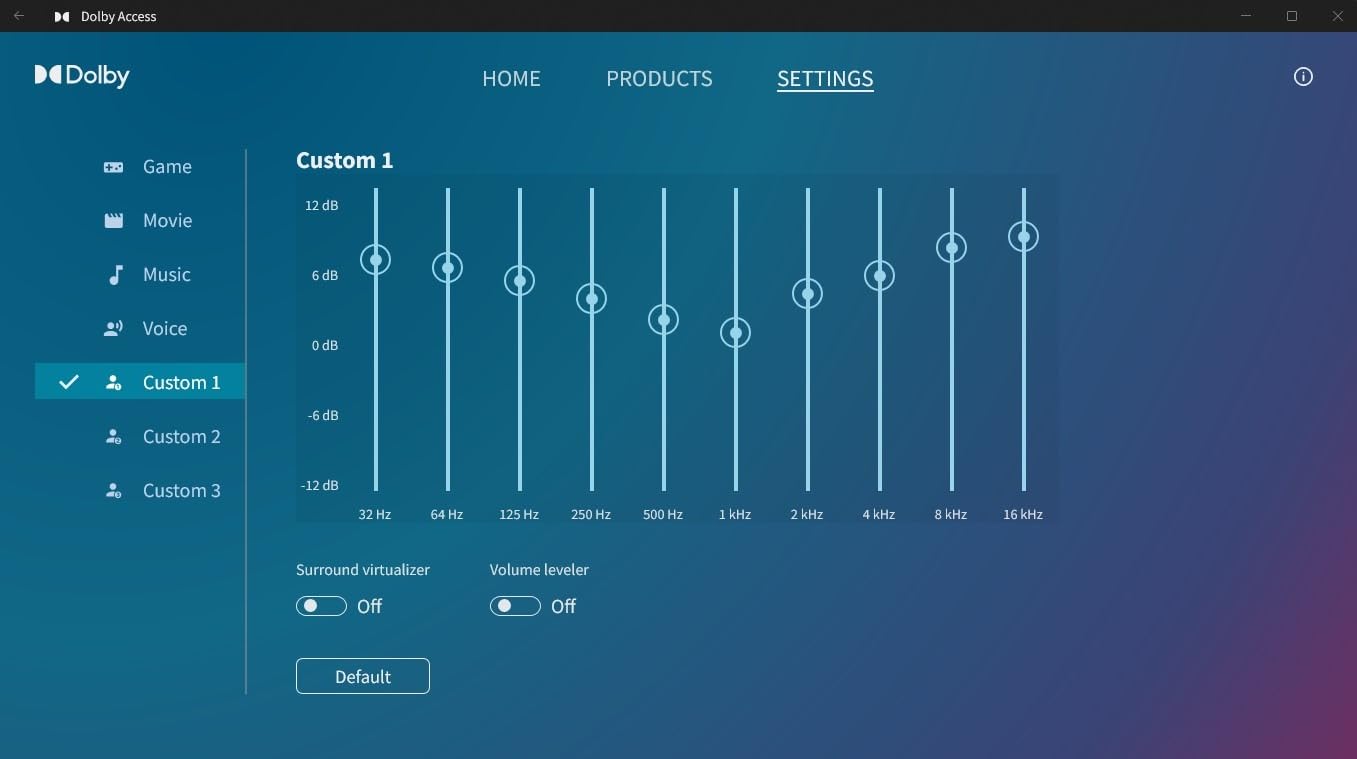Click the Movie clapperboard icon
Viewport: 1357px width, 759px height.
click(114, 221)
